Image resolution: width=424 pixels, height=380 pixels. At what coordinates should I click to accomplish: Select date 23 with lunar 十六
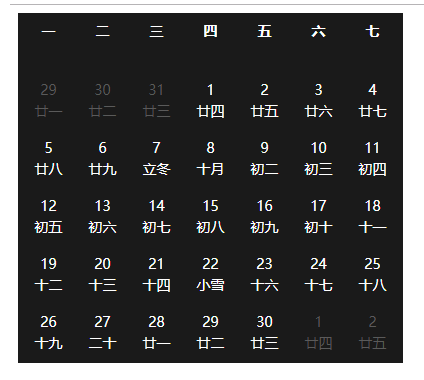click(x=264, y=275)
